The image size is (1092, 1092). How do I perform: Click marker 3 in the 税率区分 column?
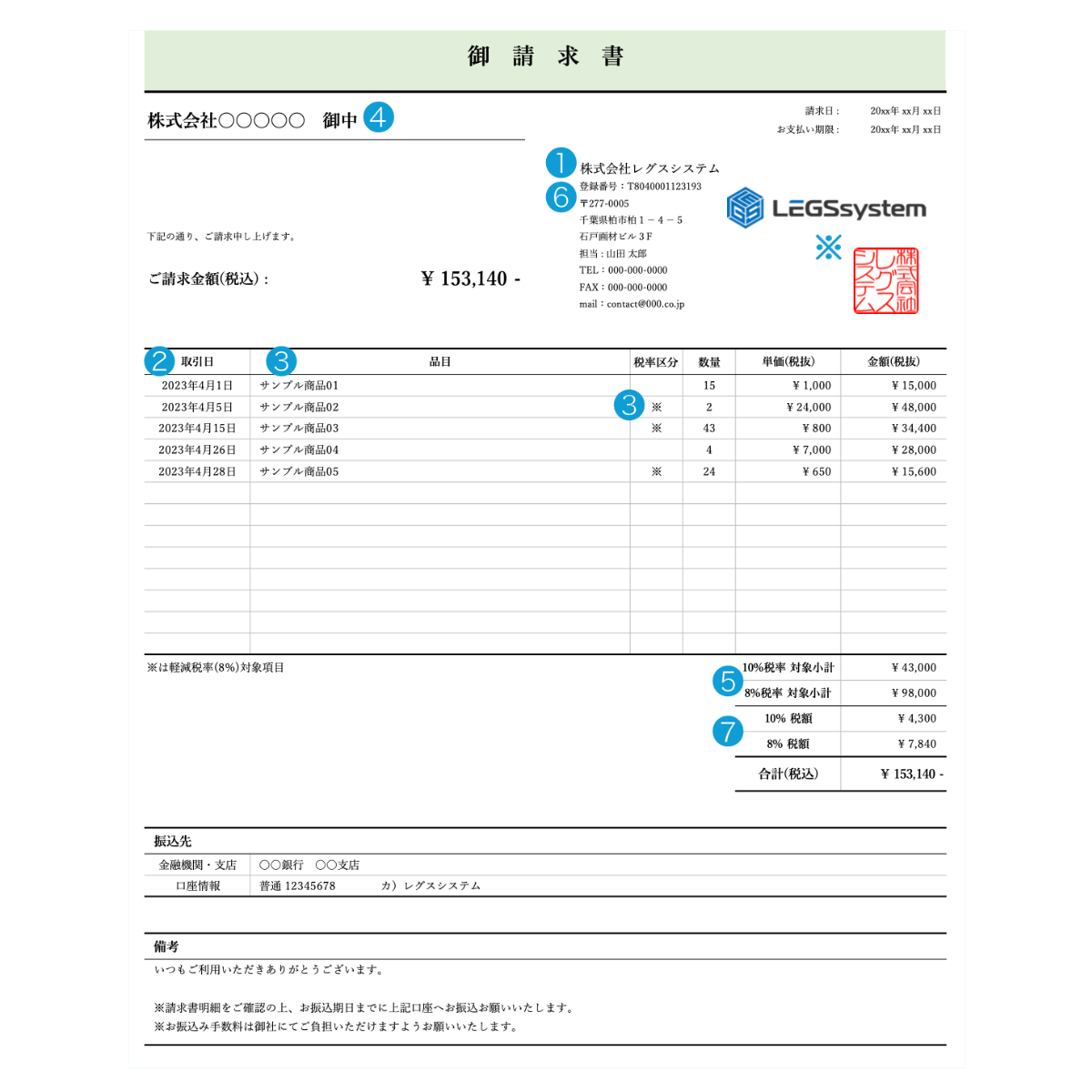629,405
